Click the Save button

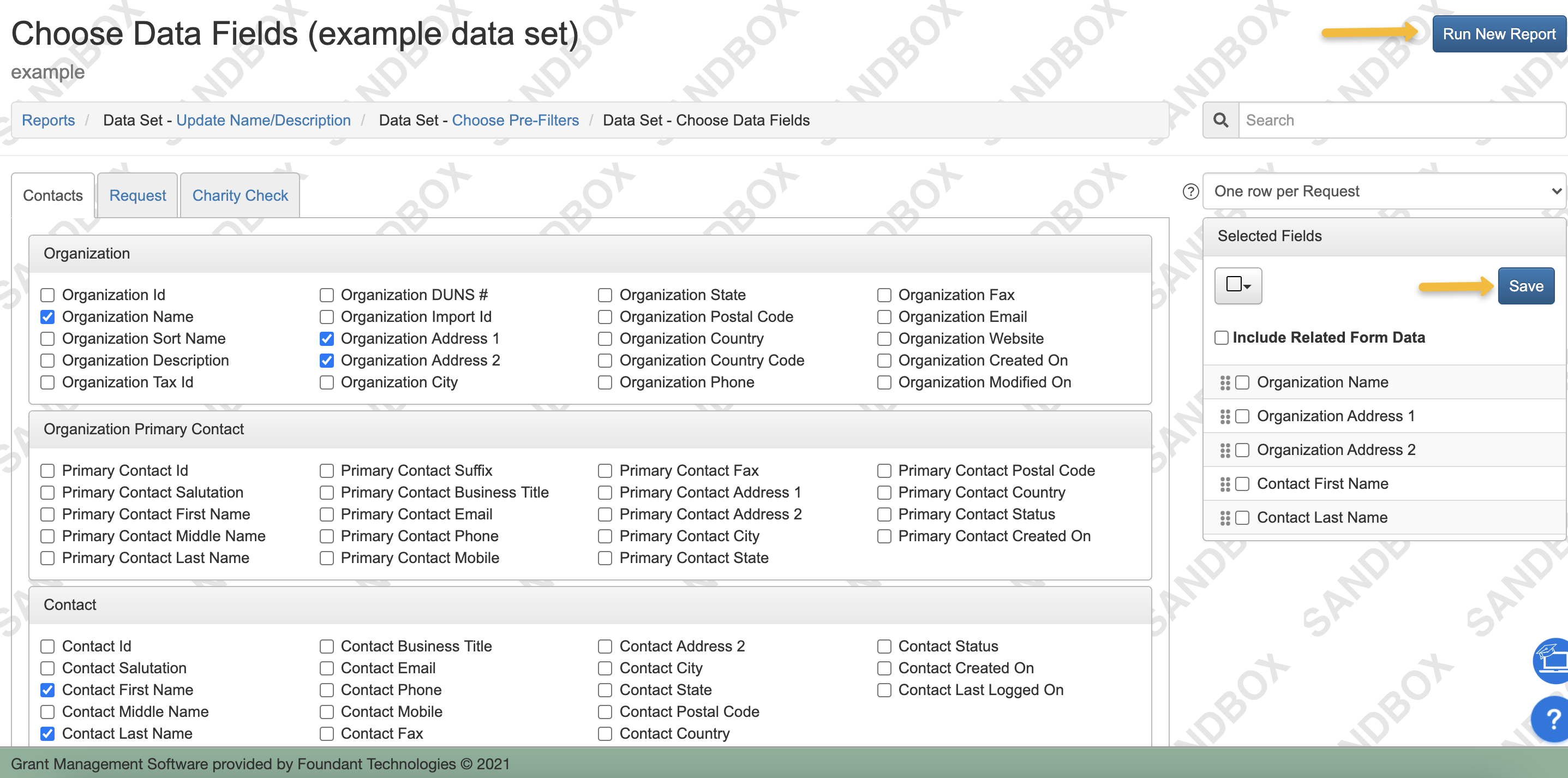[x=1526, y=286]
